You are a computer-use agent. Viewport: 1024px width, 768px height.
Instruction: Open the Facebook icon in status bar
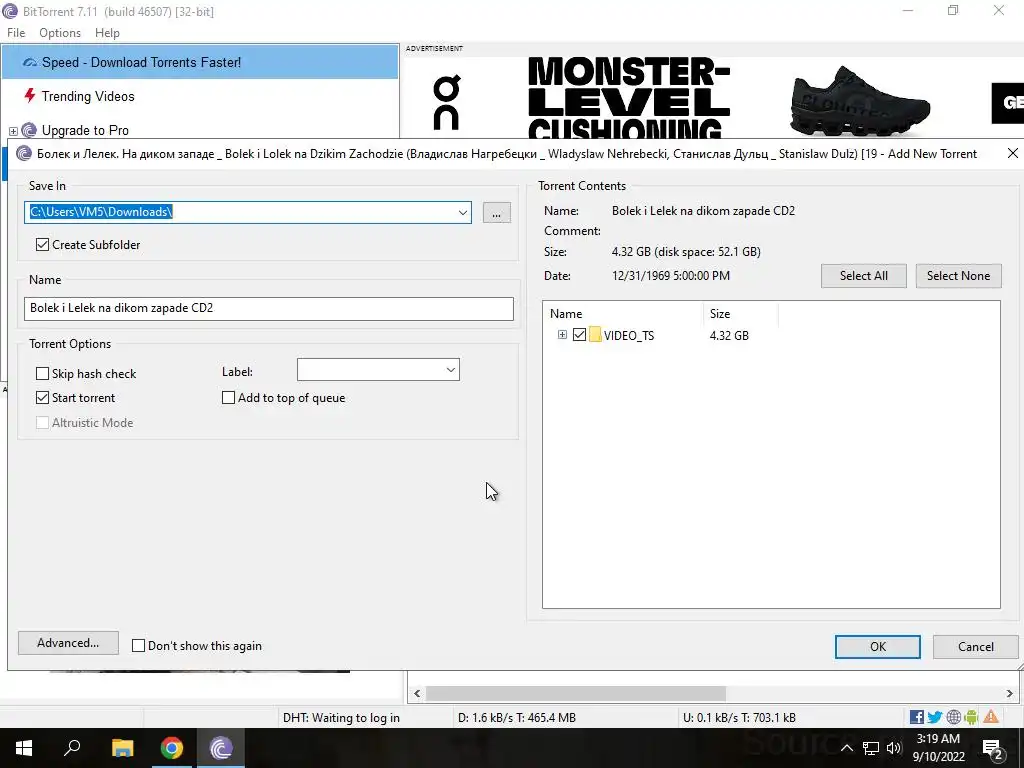[916, 717]
